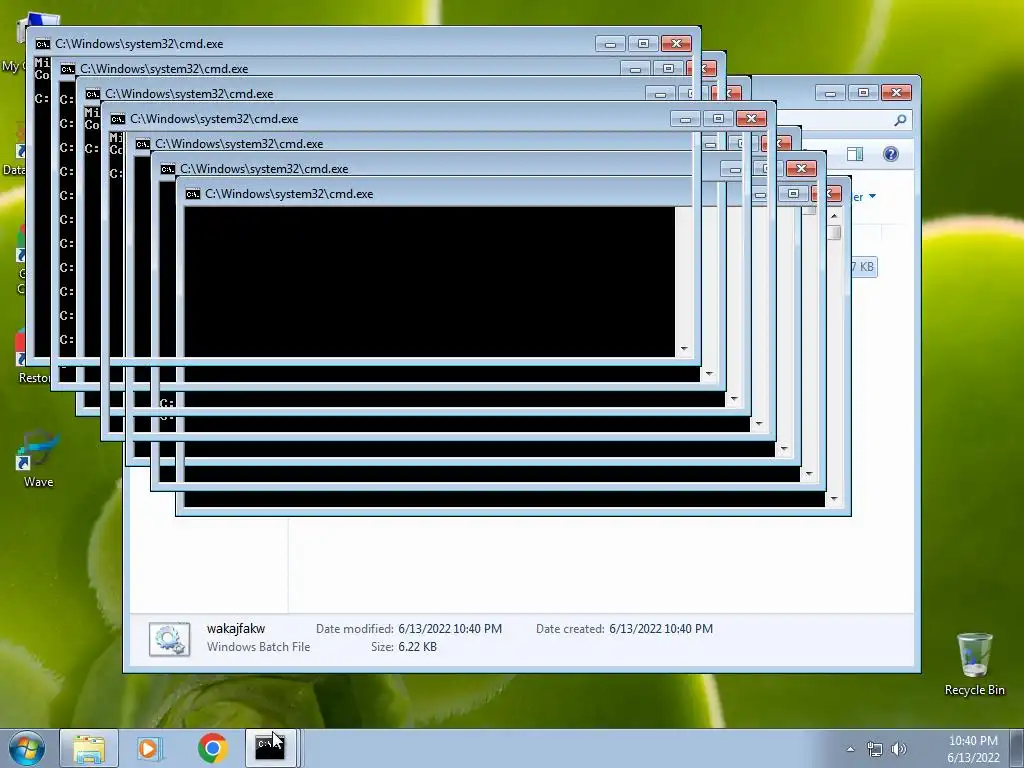1024x768 pixels.
Task: Select the Wave desktop shortcut
Action: pyautogui.click(x=38, y=459)
